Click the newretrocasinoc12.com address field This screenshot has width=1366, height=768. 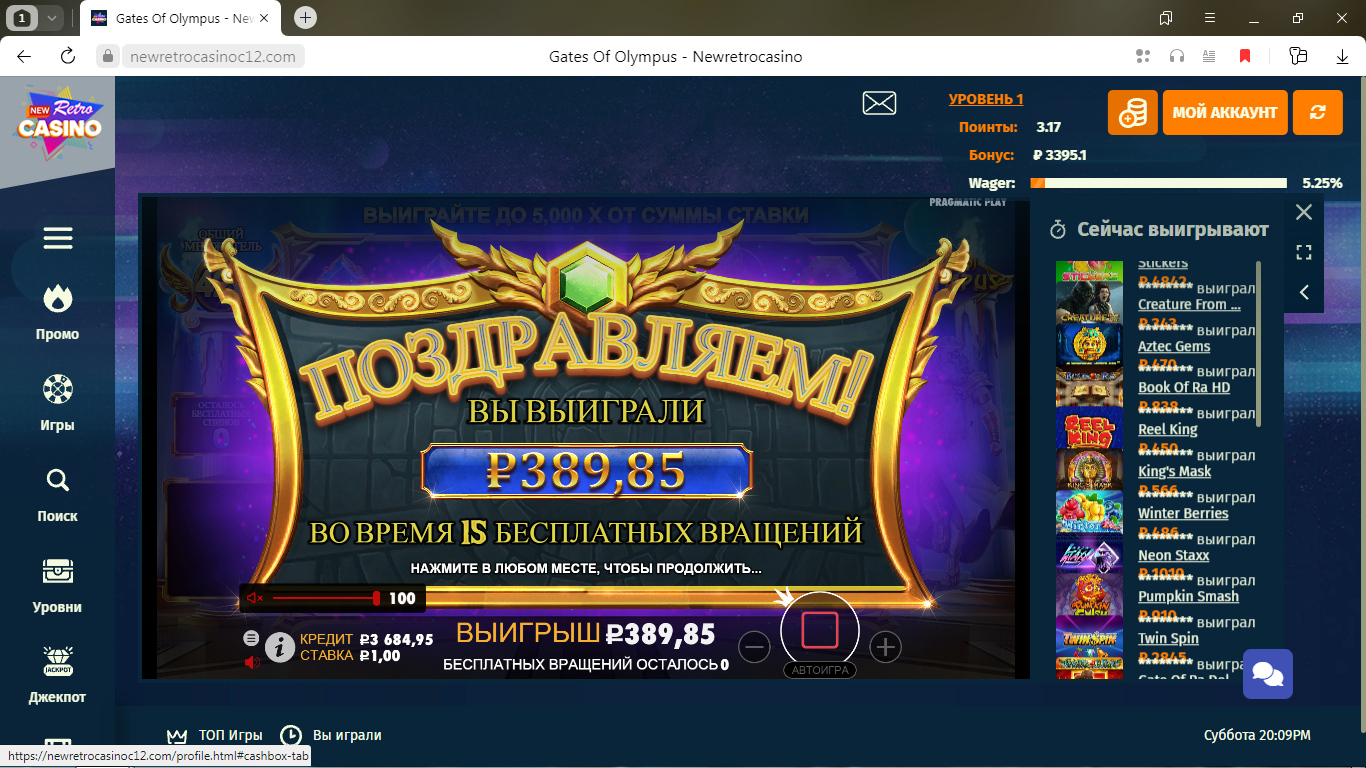pyautogui.click(x=213, y=57)
